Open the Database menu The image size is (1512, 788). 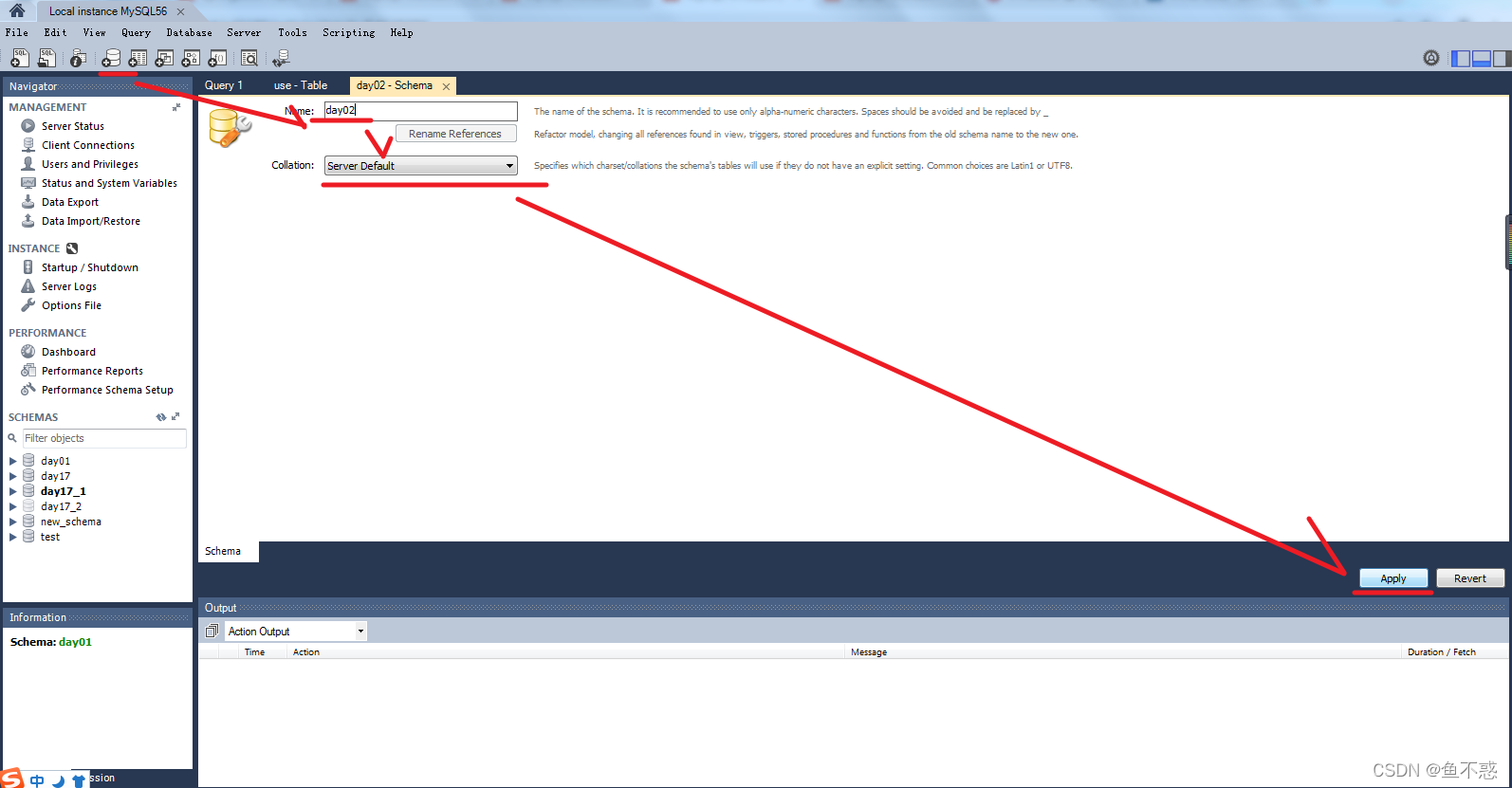coord(190,32)
